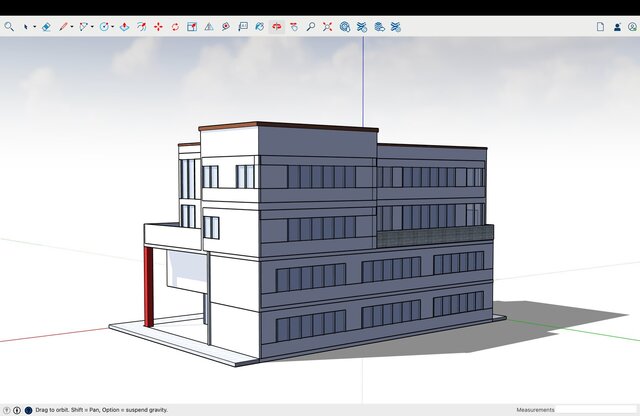Select the Eraser tool

click(x=46, y=27)
